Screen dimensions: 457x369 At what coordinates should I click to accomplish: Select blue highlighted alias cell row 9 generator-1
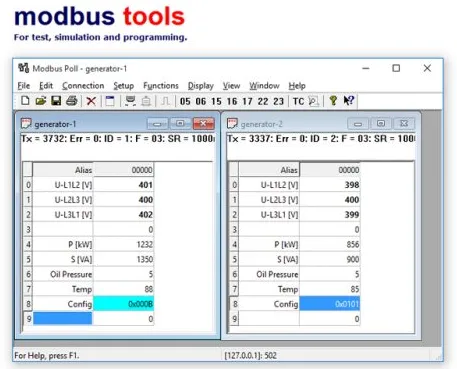(62, 318)
